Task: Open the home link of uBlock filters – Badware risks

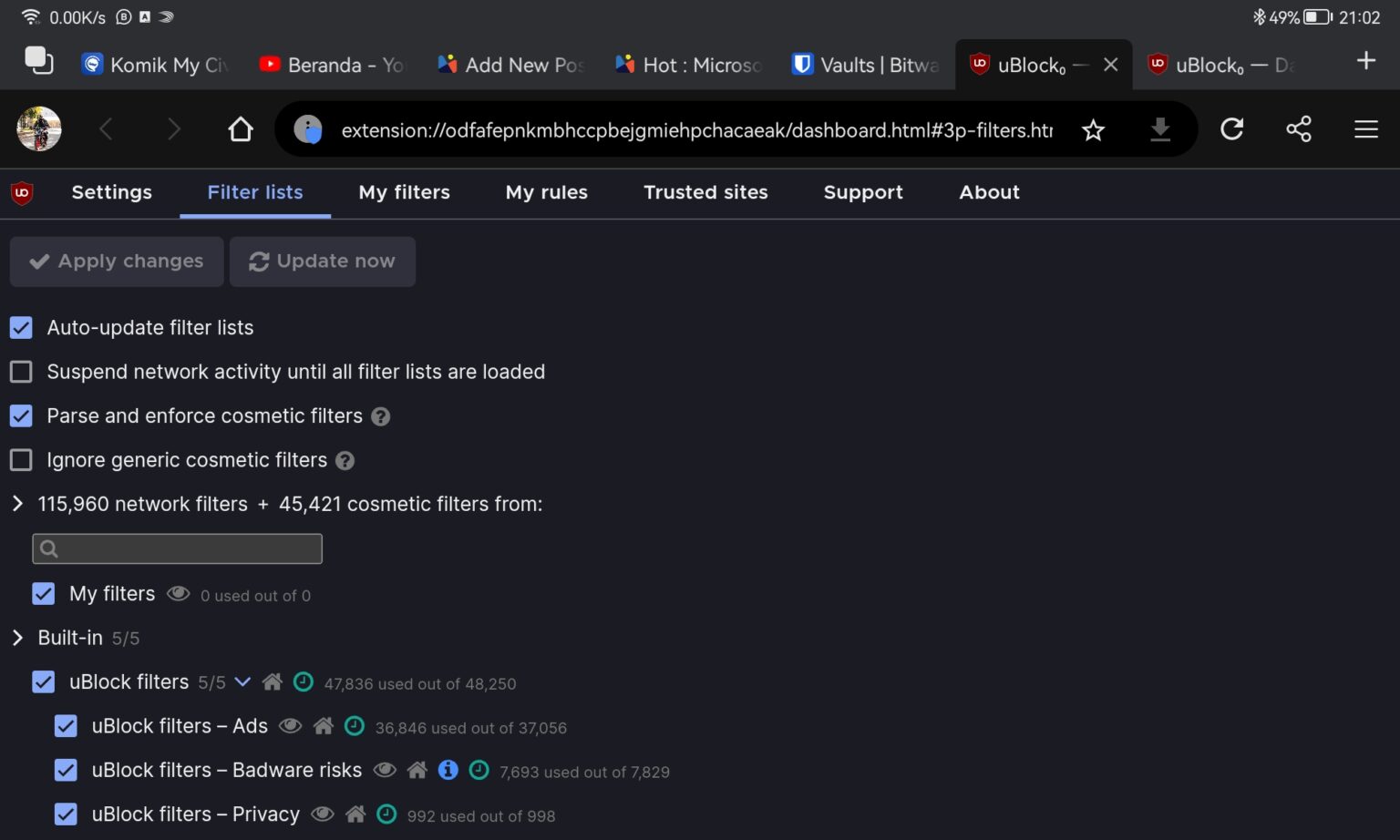Action: point(417,770)
